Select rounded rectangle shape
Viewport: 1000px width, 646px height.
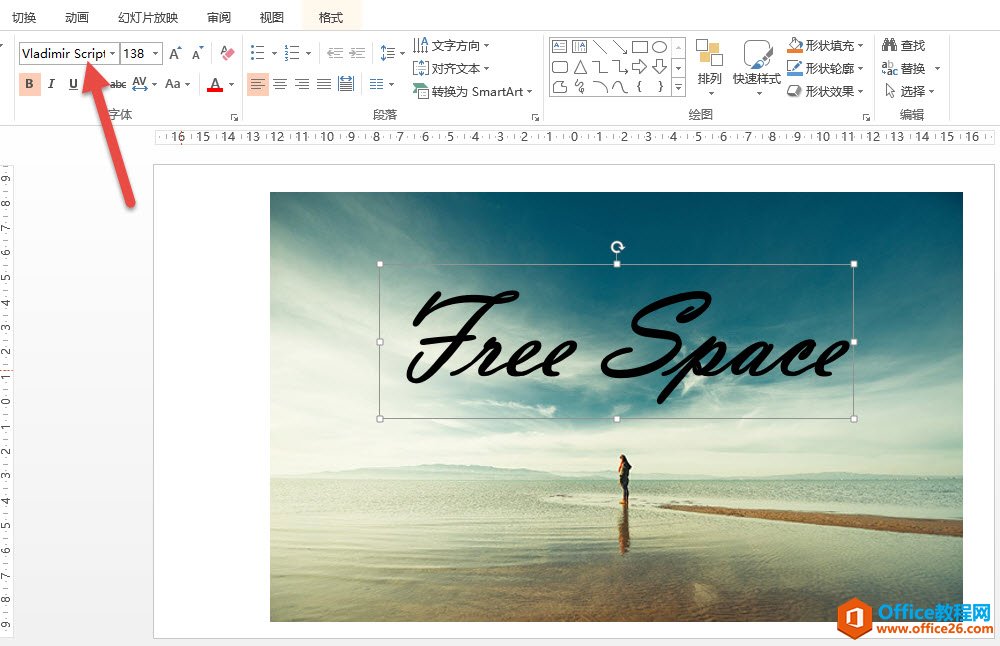[559, 66]
